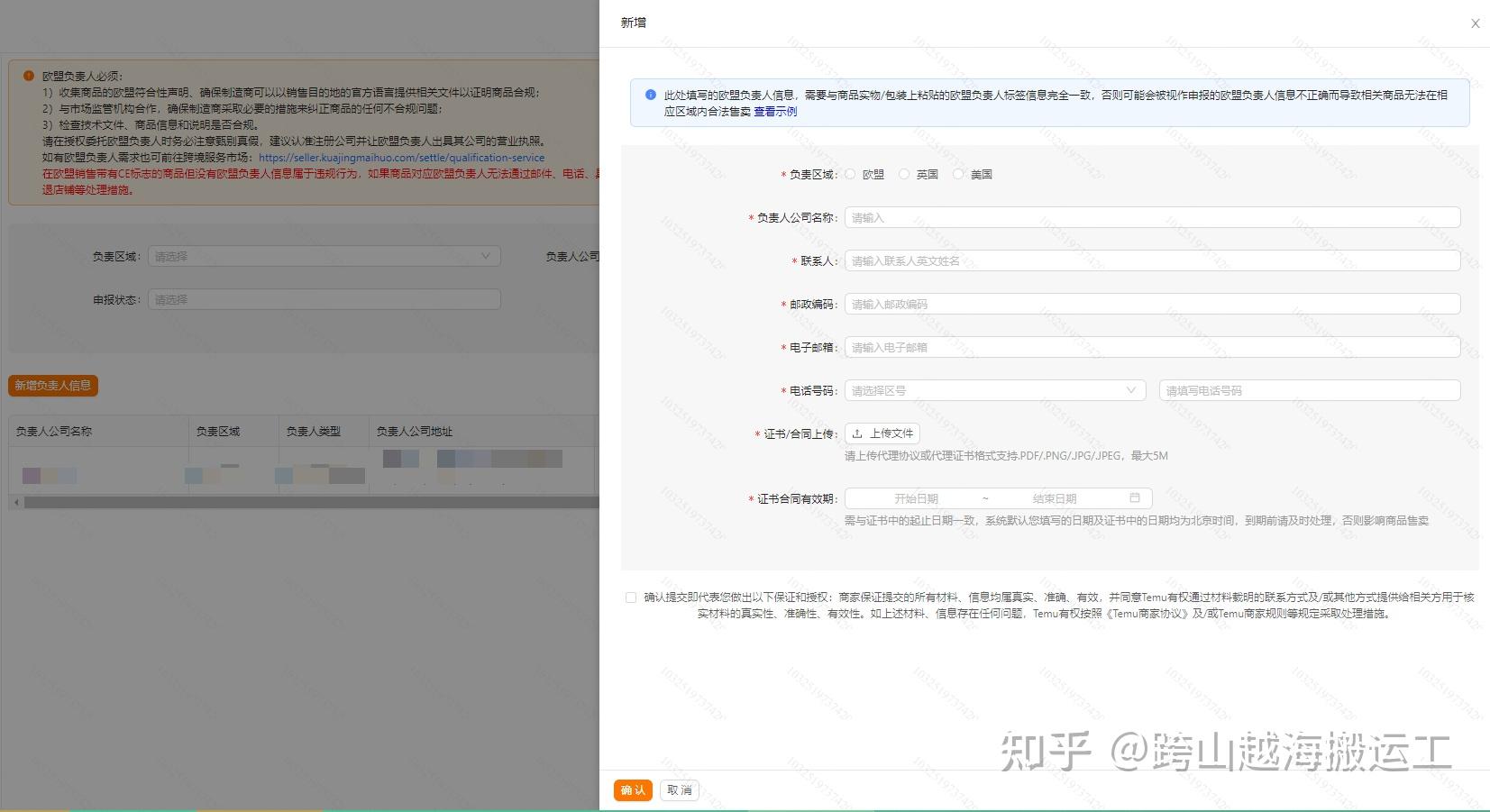The image size is (1490, 812).
Task: Open the 查看示例 example link
Action: [x=775, y=112]
